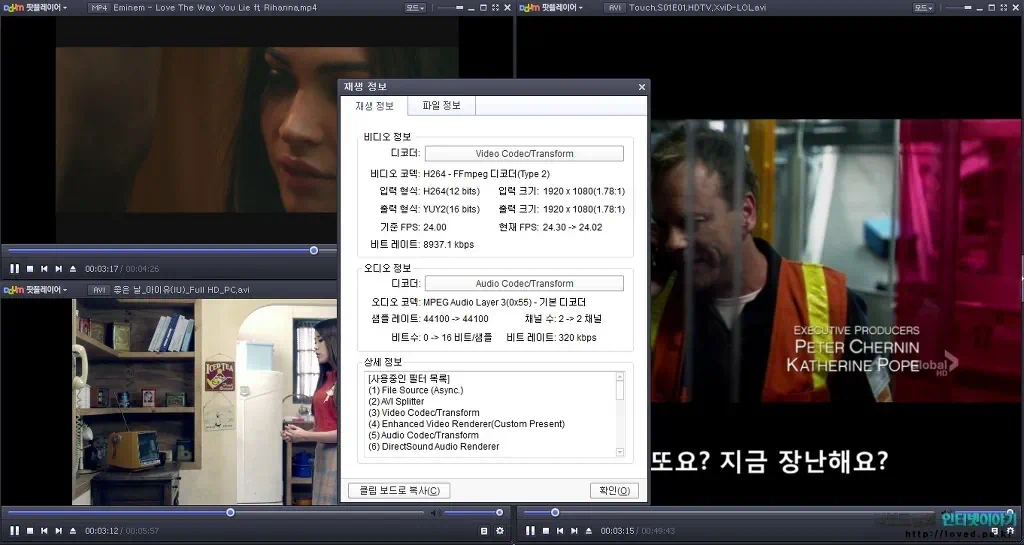Toggle fullscreen icon in Eminem player title bar

pyautogui.click(x=495, y=8)
